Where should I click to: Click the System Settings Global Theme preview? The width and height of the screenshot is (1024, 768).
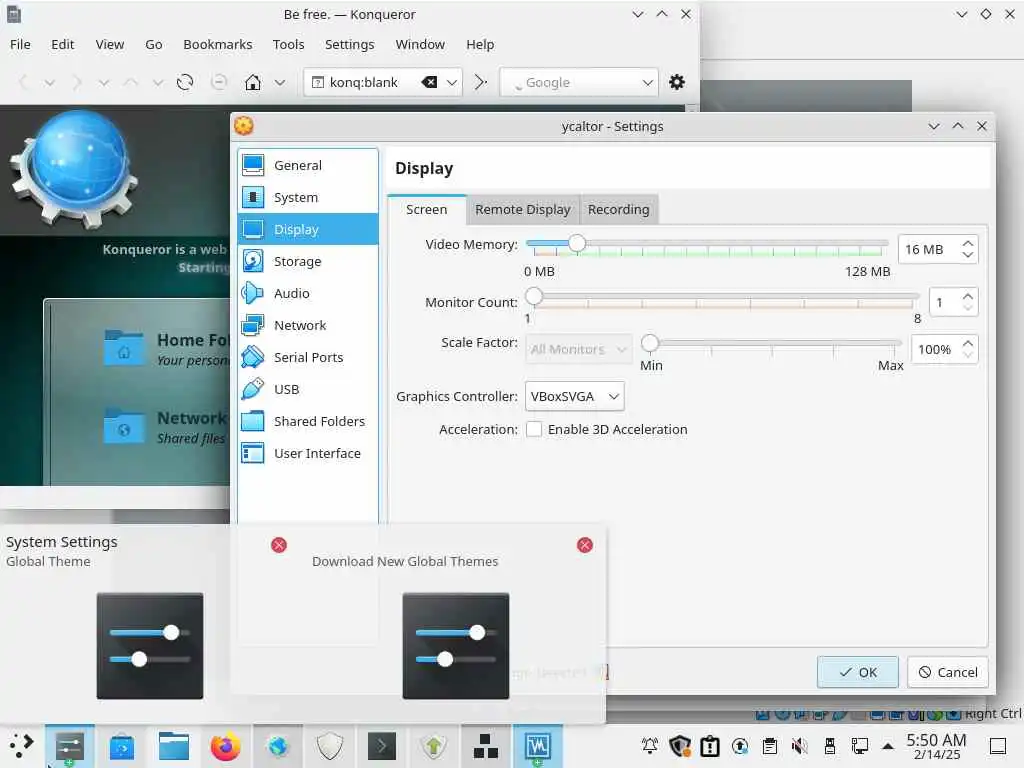click(150, 646)
